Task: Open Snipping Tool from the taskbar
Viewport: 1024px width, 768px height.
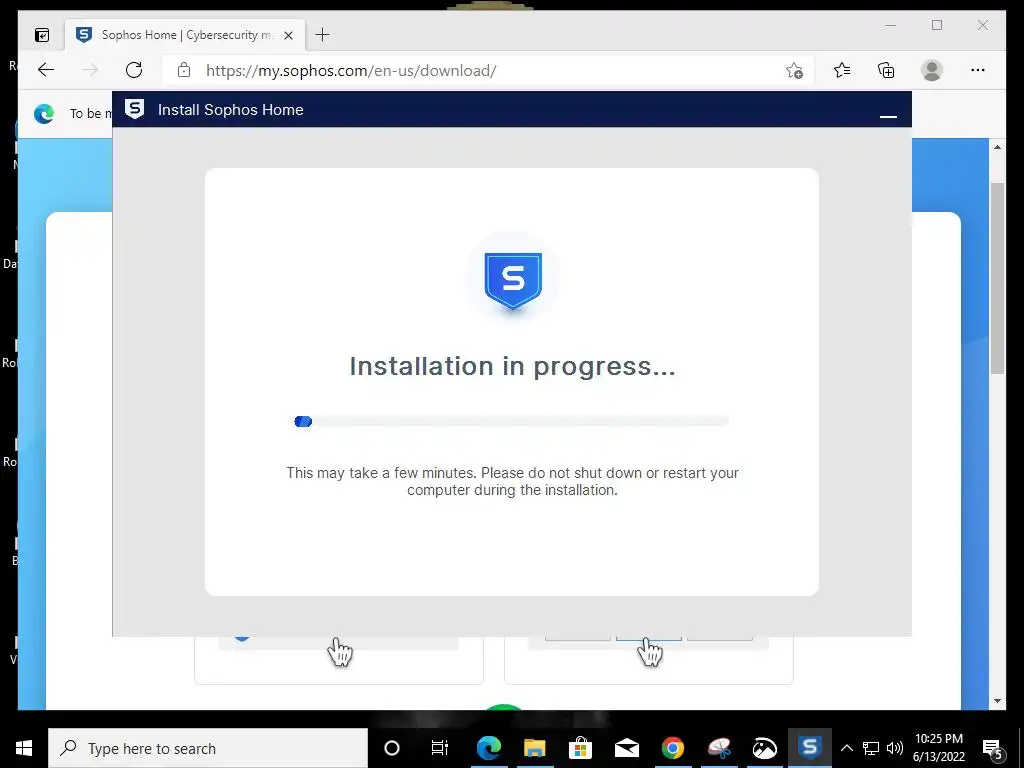Action: click(x=719, y=748)
